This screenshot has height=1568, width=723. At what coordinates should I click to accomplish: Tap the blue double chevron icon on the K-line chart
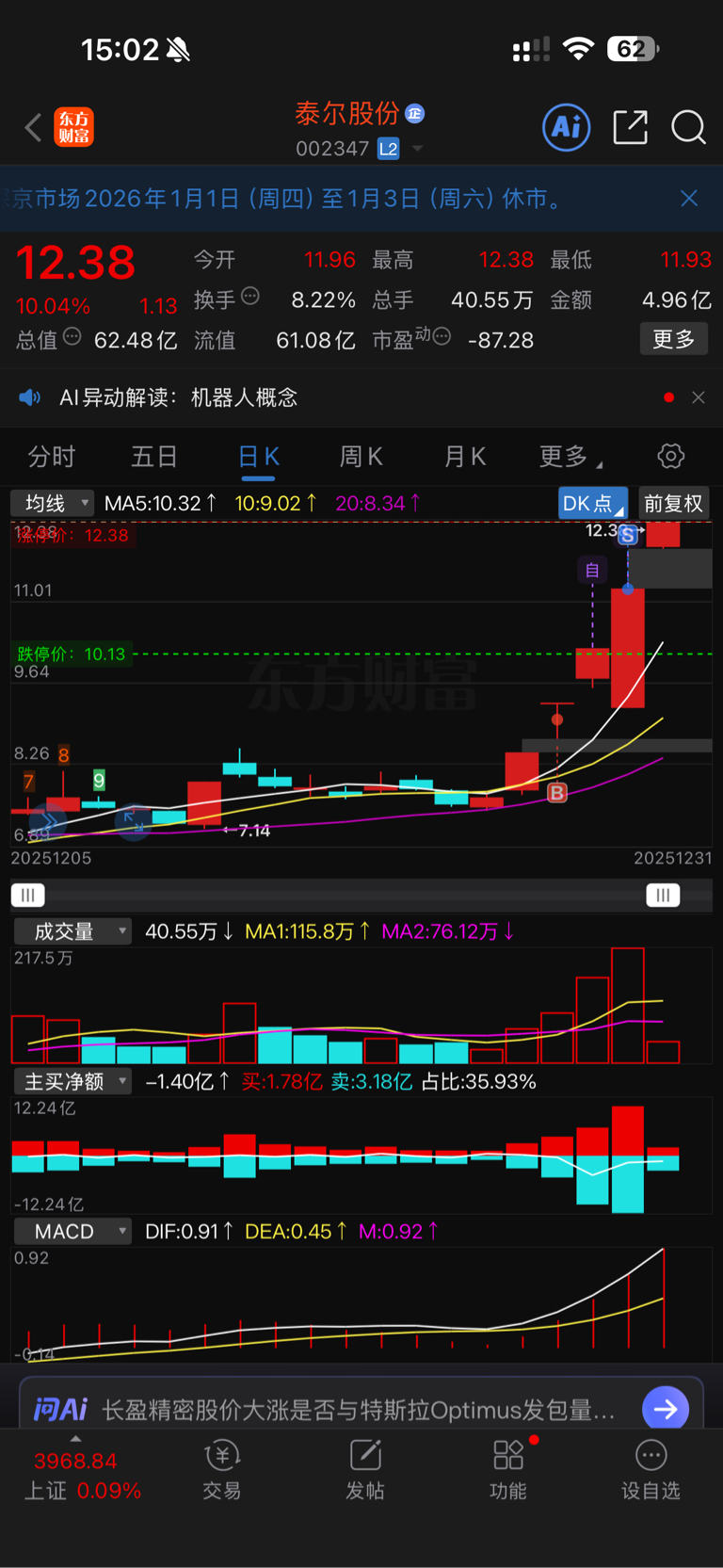49,821
